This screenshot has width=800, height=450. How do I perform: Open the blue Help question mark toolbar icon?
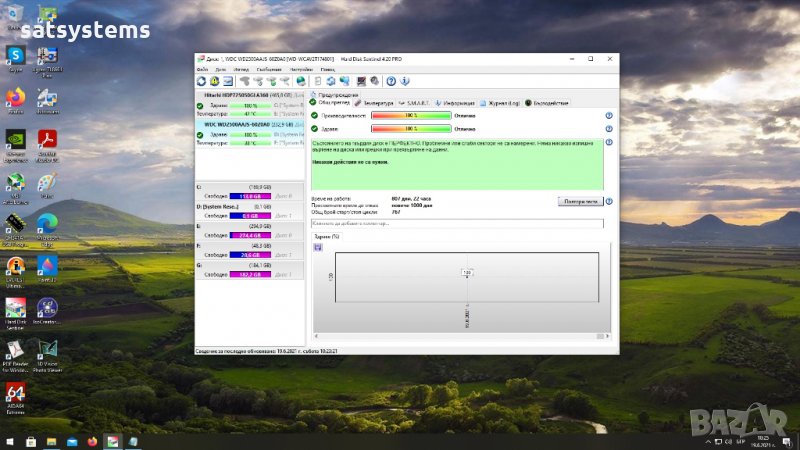[391, 81]
